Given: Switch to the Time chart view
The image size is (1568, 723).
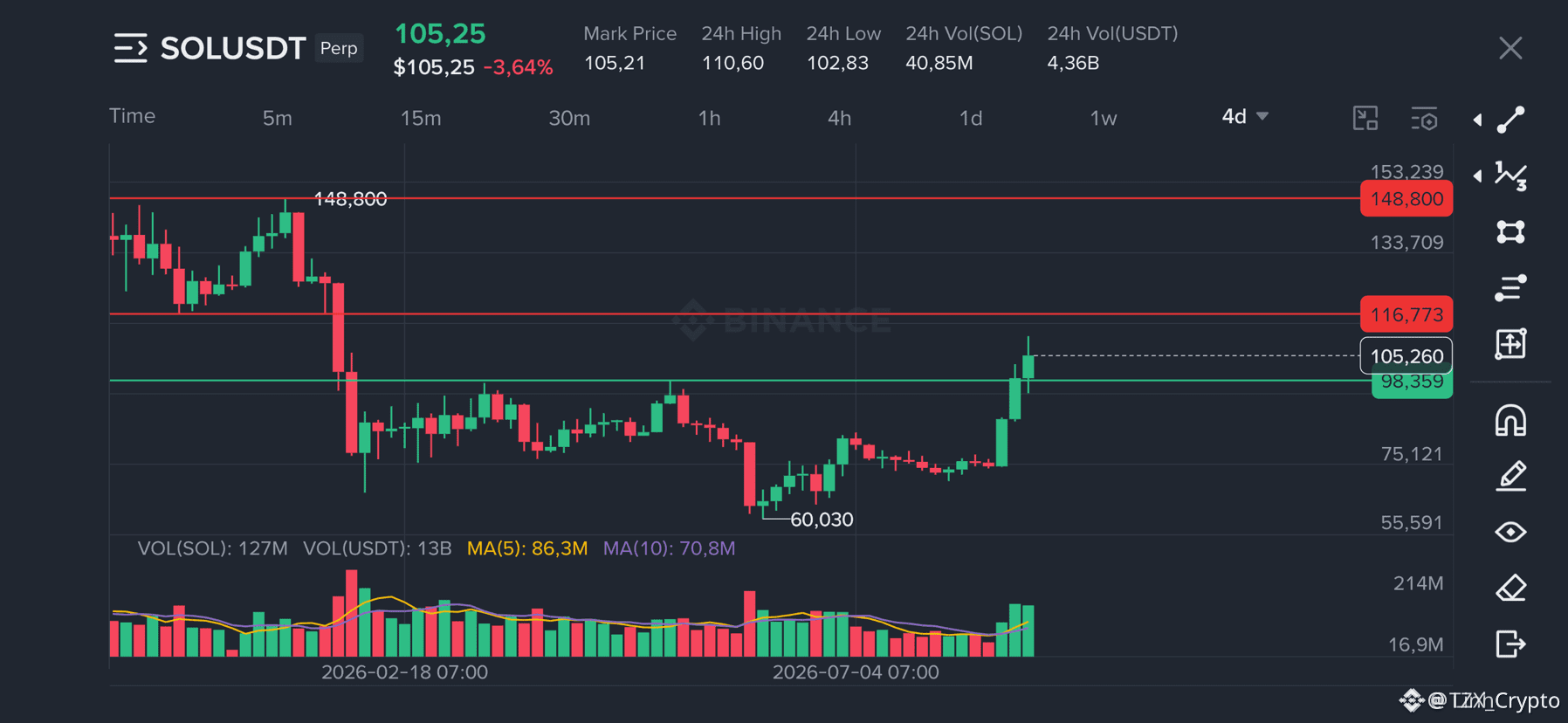Looking at the screenshot, I should click(133, 116).
